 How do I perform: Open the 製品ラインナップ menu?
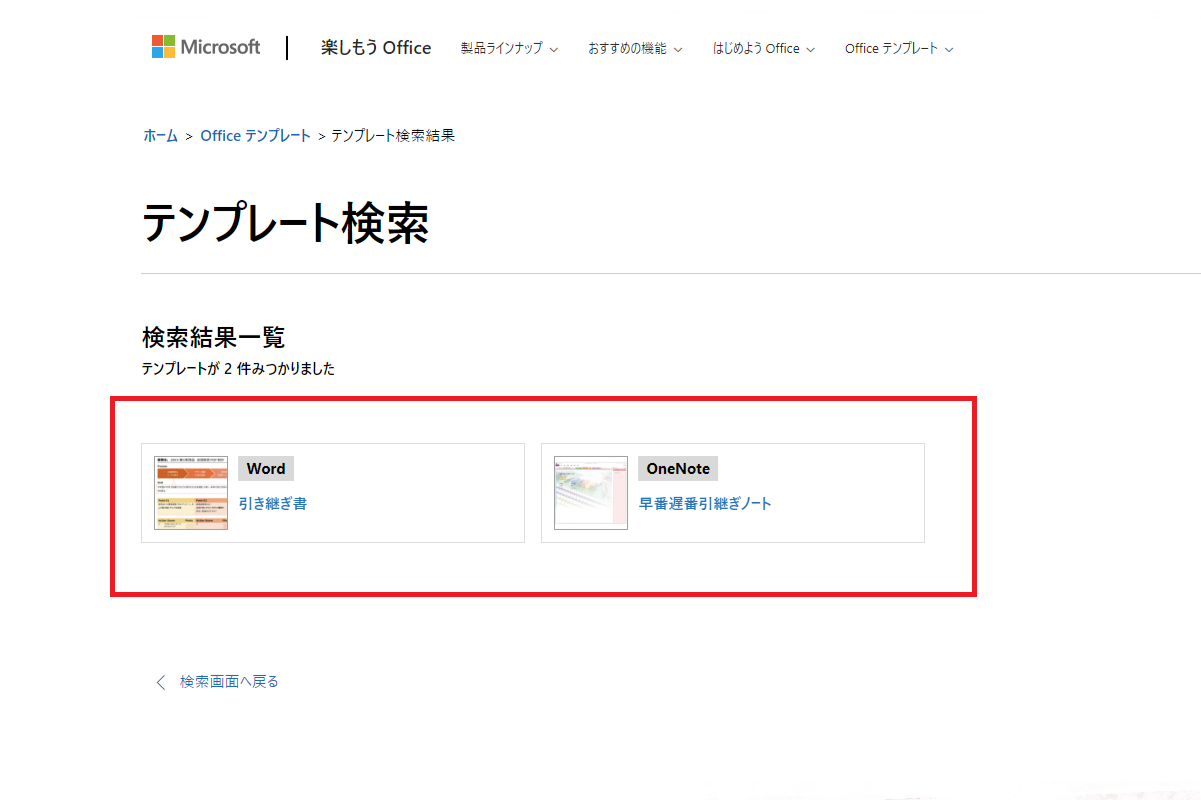click(x=502, y=48)
